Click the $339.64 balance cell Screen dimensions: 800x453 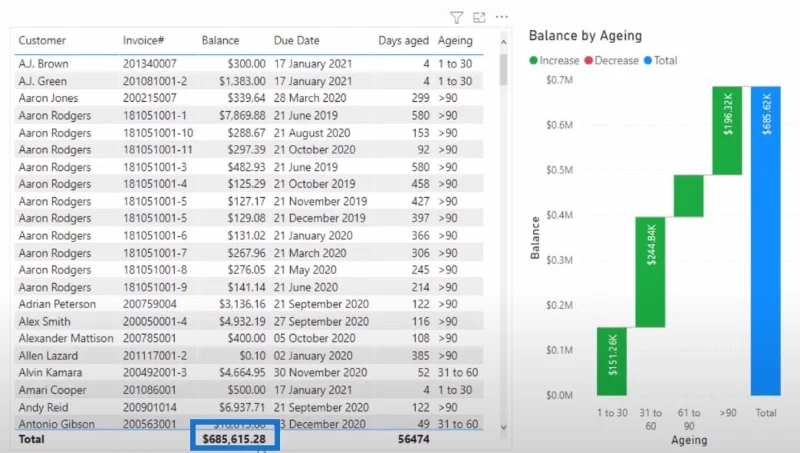click(246, 98)
